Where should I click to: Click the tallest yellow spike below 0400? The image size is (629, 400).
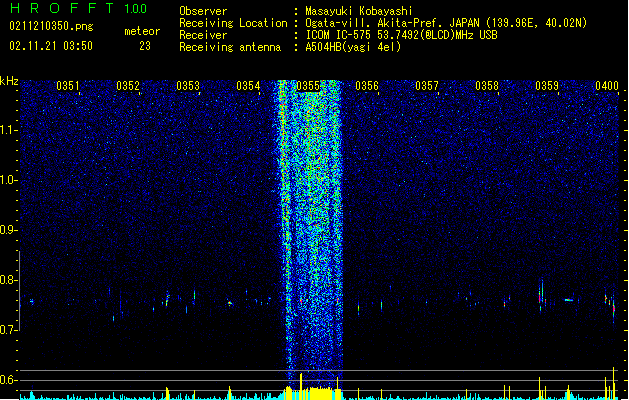coord(613,383)
